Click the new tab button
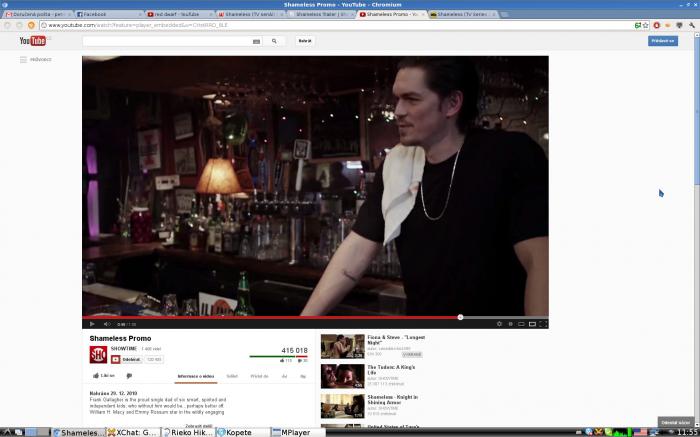This screenshot has height=437, width=700. (504, 14)
